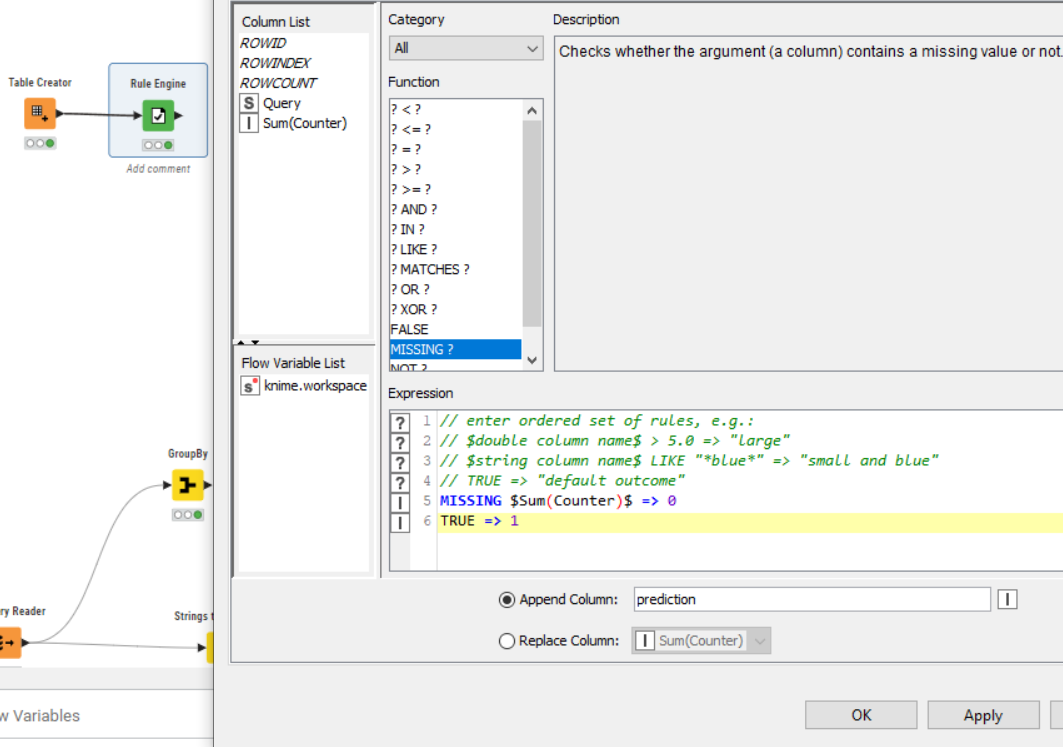
Task: Click the rule status icon for line 4
Action: click(x=400, y=482)
